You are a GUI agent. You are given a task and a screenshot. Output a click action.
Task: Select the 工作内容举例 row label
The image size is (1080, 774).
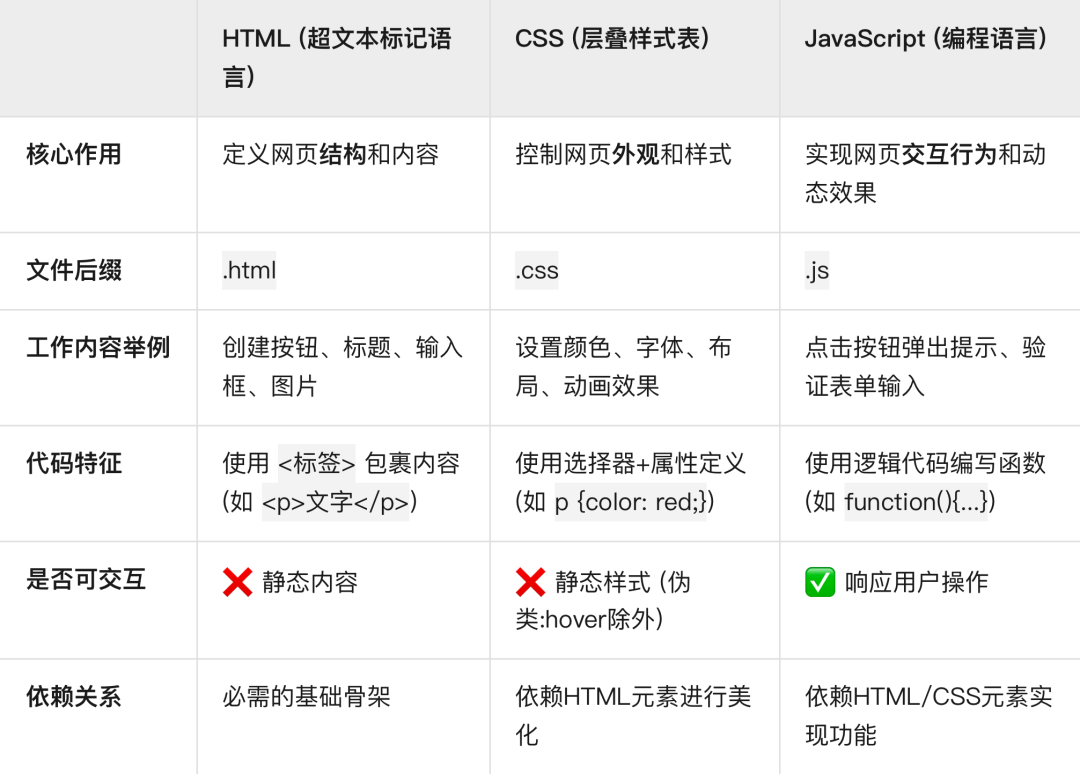[98, 347]
